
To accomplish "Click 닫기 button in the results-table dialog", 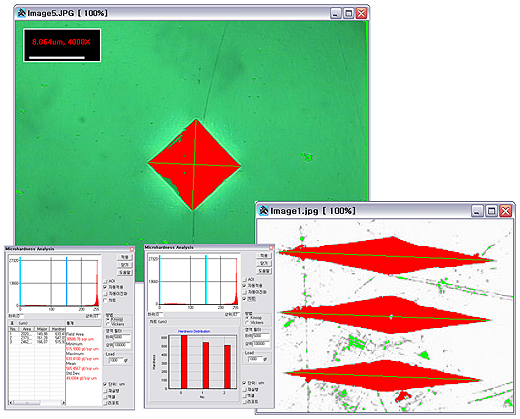I will (125, 265).
